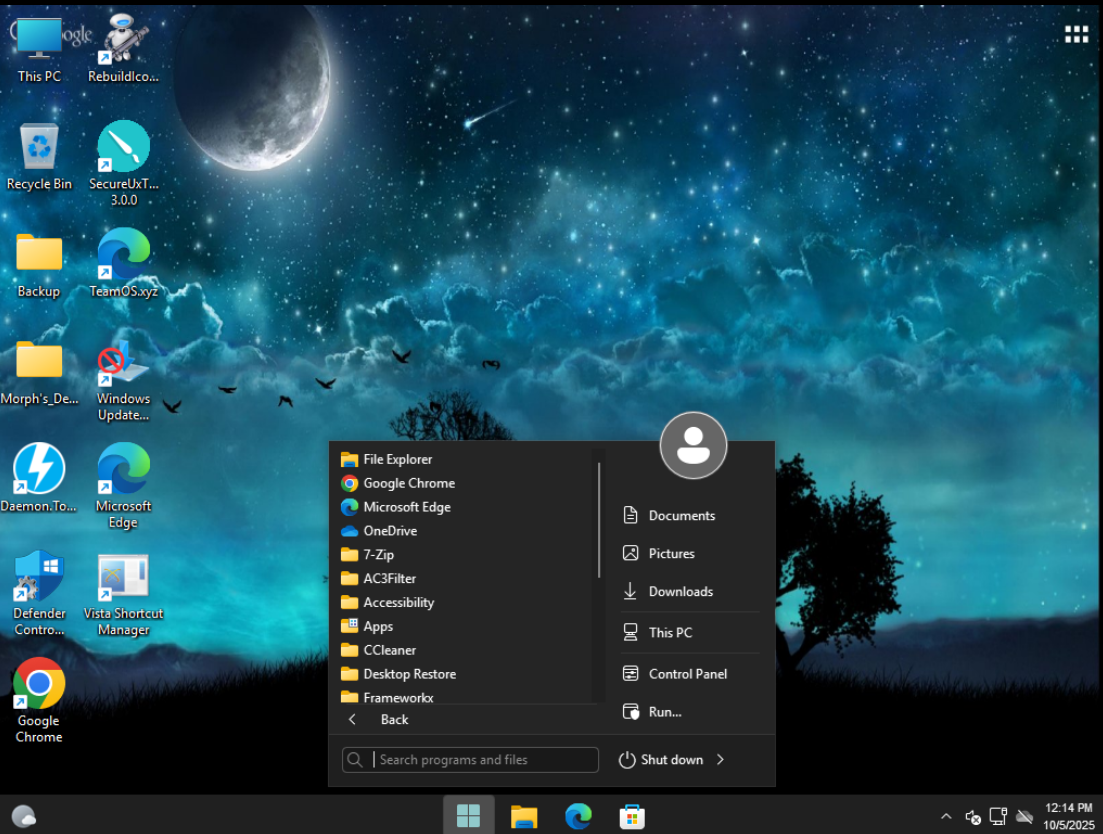Click the Microsoft Store taskbar icon

point(631,816)
